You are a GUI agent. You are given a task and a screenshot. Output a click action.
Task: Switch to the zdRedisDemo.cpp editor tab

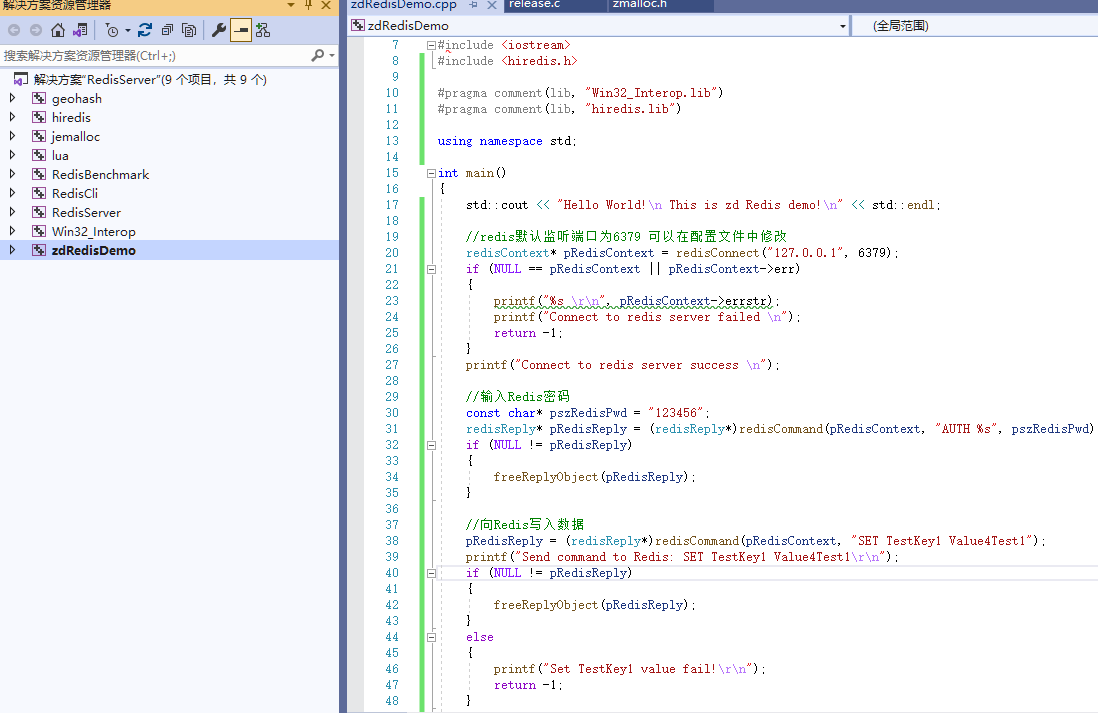click(x=404, y=5)
